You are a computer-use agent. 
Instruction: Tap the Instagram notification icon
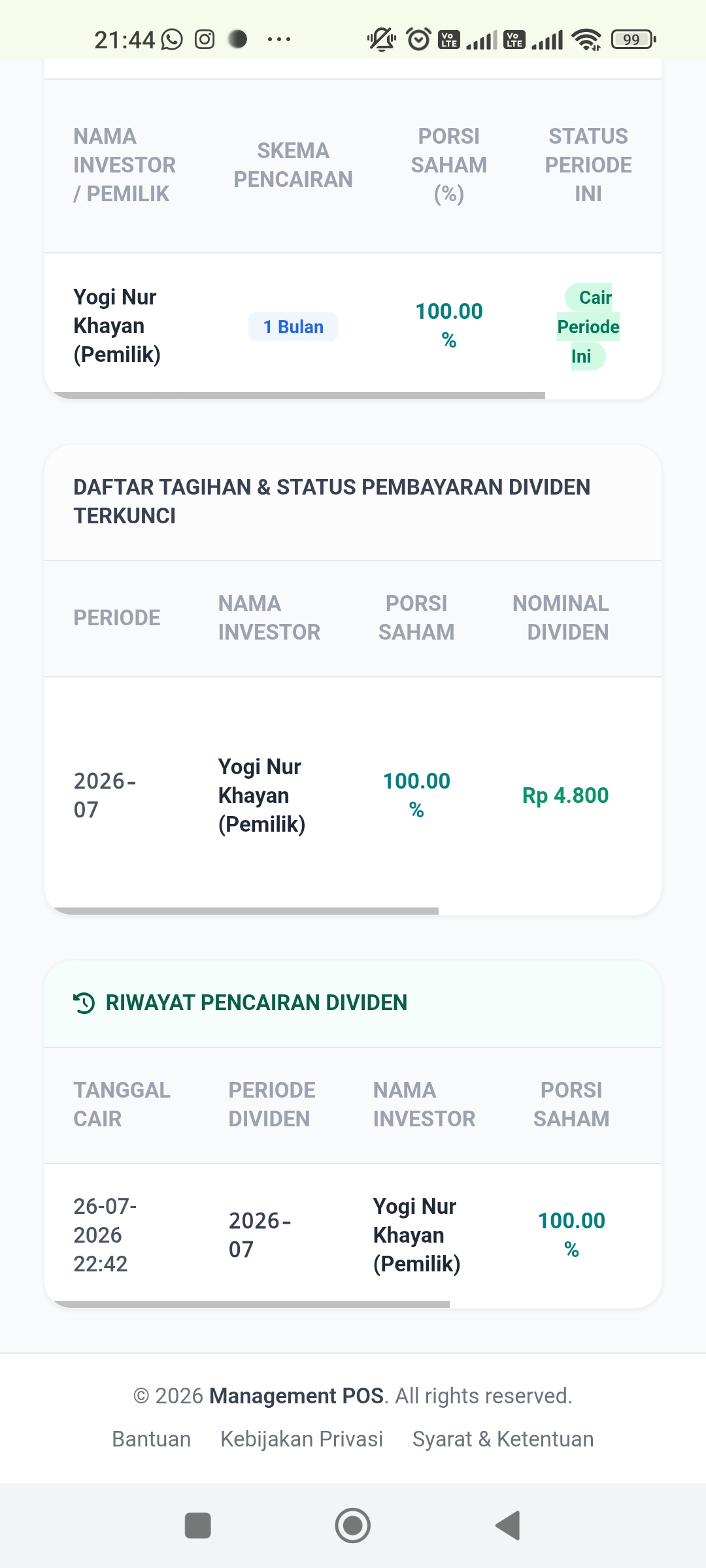pos(205,39)
